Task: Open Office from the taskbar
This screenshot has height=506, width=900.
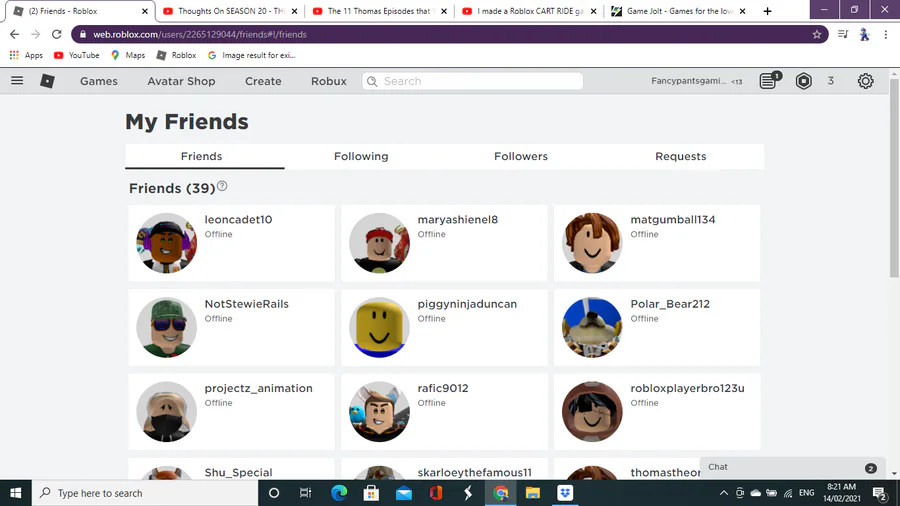Action: (x=436, y=493)
